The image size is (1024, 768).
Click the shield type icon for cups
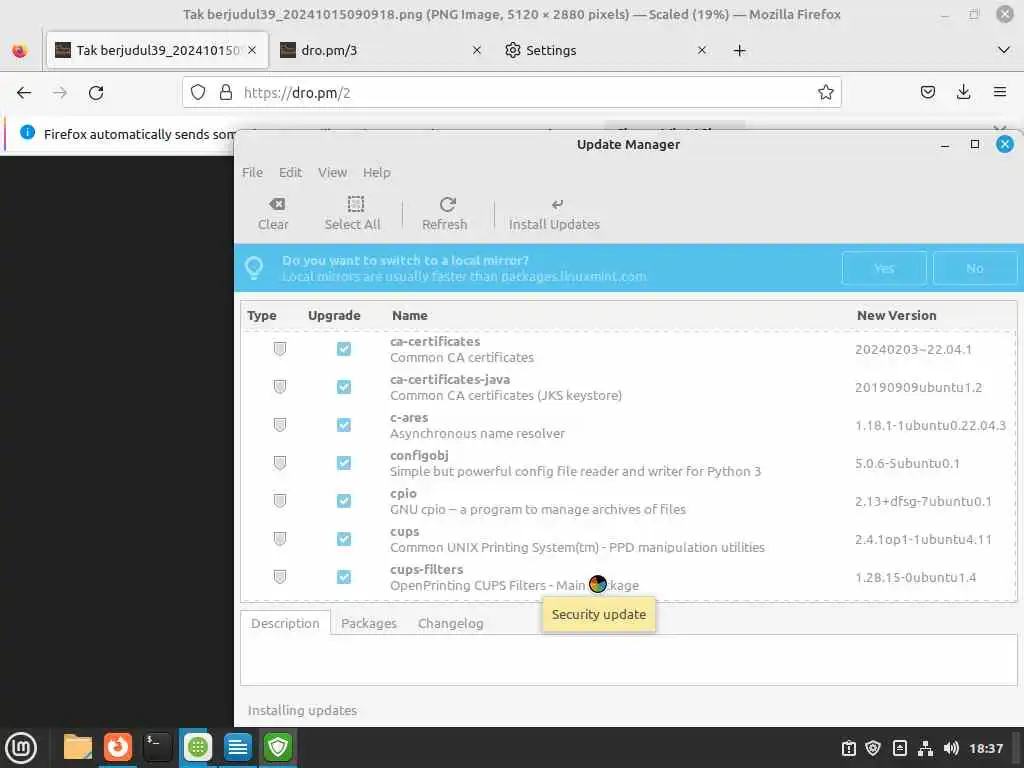click(x=280, y=539)
